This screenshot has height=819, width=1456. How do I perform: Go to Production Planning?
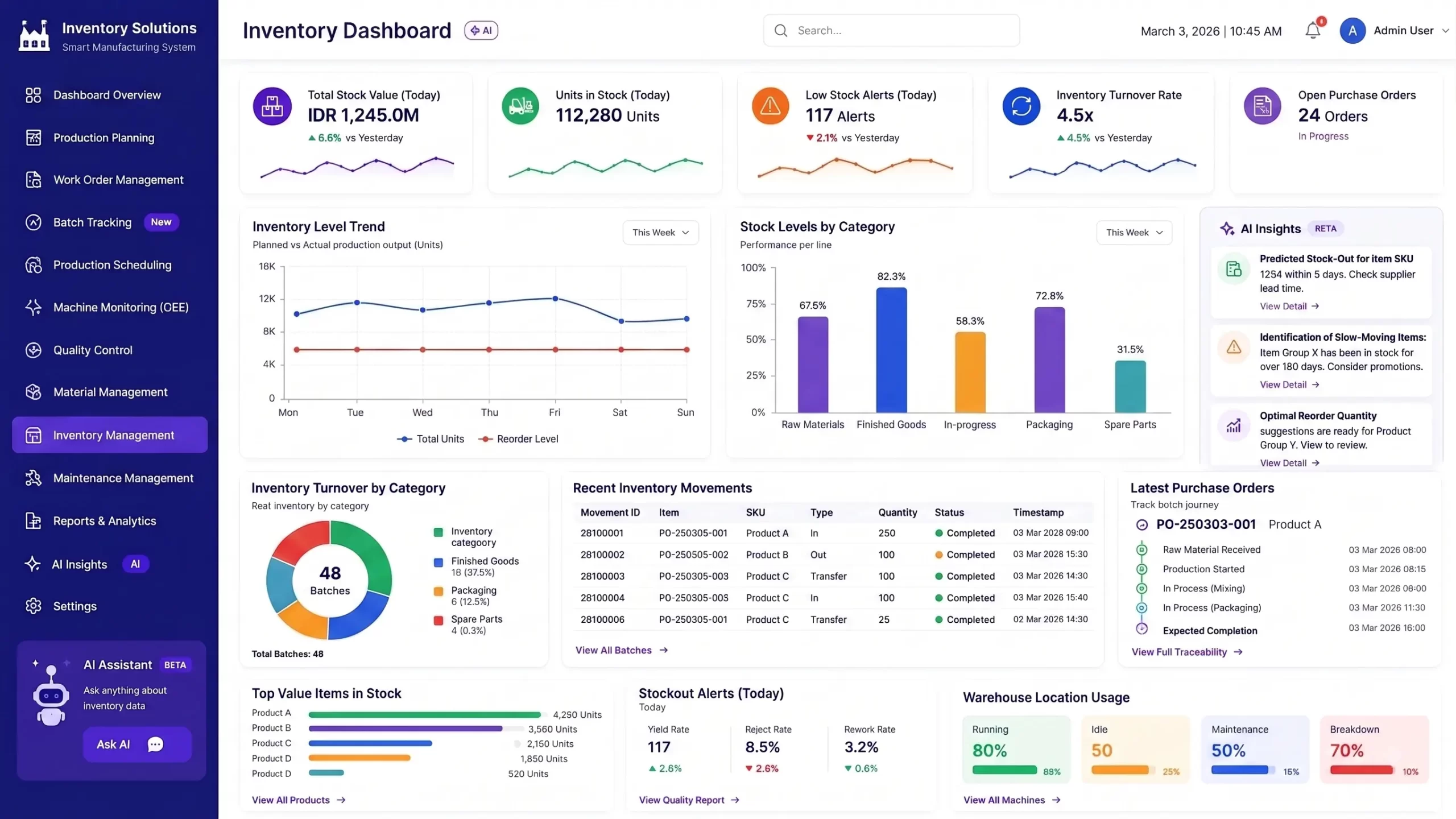(110, 138)
